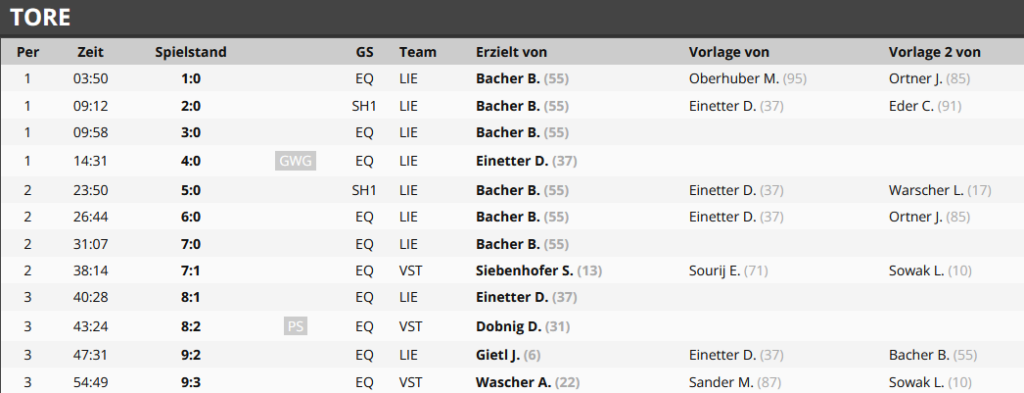
Task: Click Gietl J. scorer name
Action: tap(498, 355)
